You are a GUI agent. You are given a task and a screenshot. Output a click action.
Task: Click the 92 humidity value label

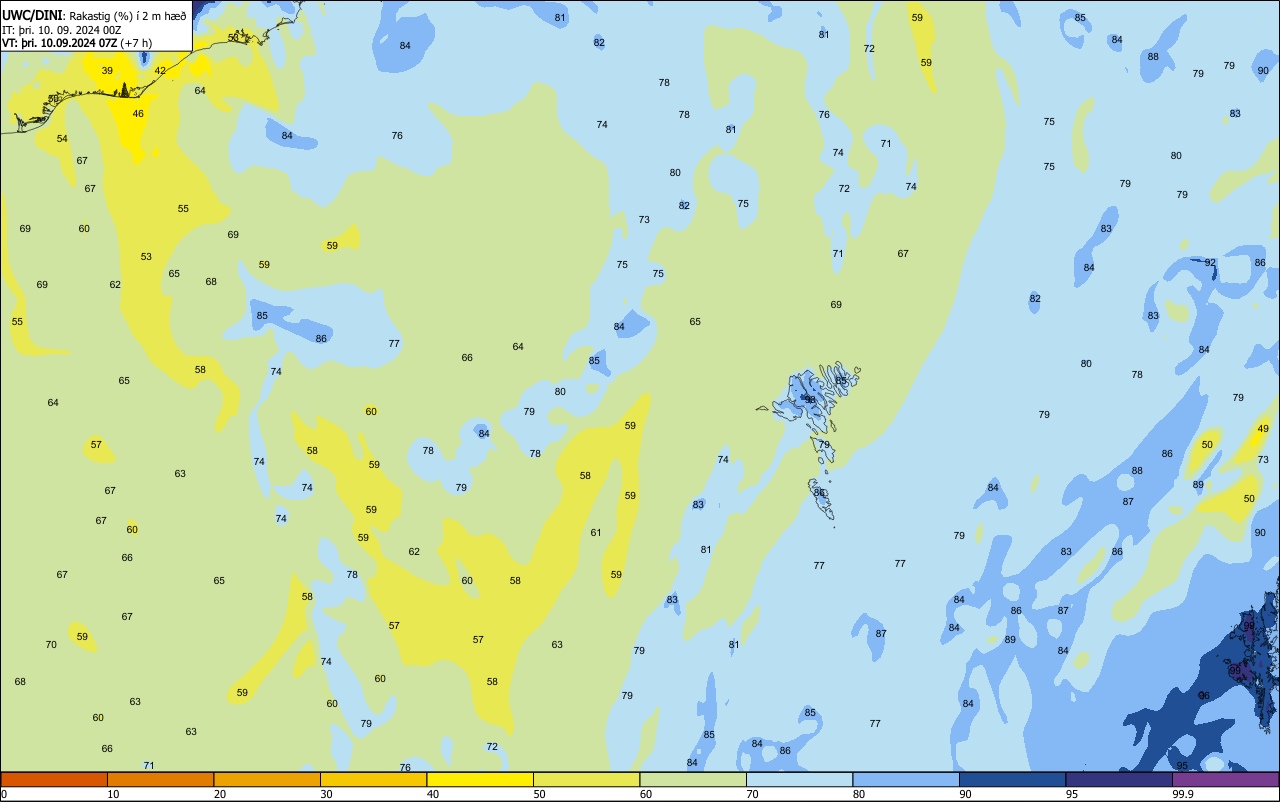1210,263
